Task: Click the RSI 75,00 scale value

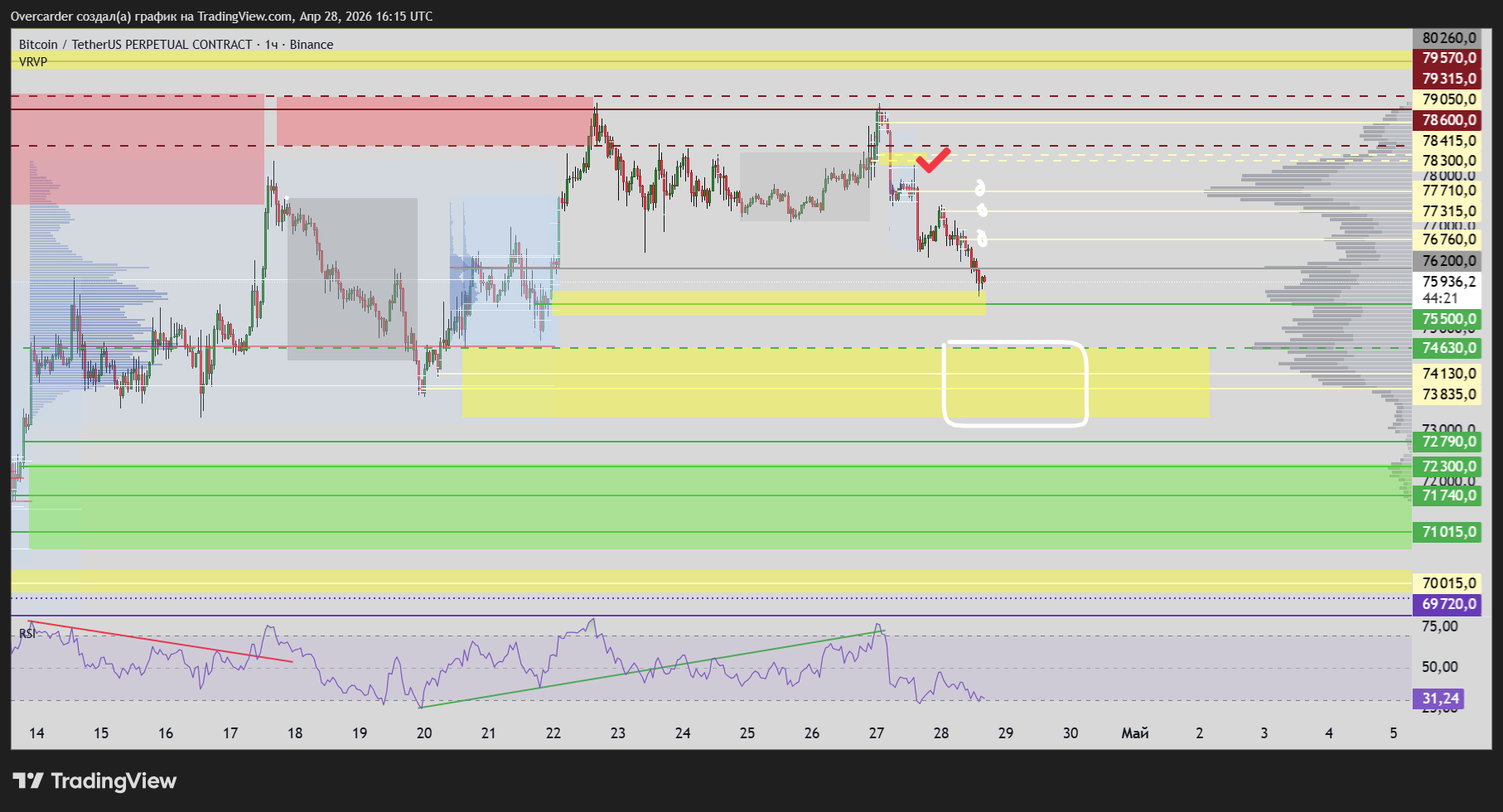Action: (1440, 626)
